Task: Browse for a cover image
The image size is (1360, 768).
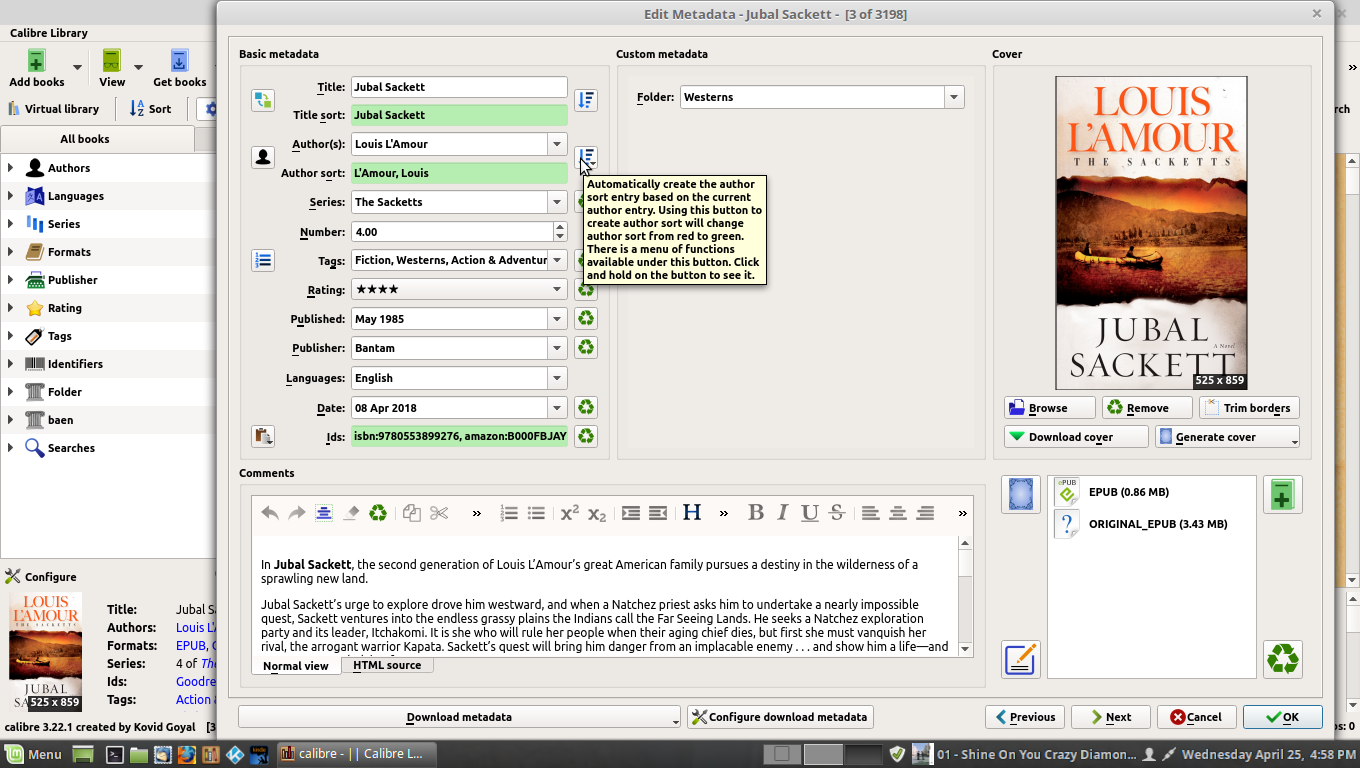Action: click(x=1050, y=408)
